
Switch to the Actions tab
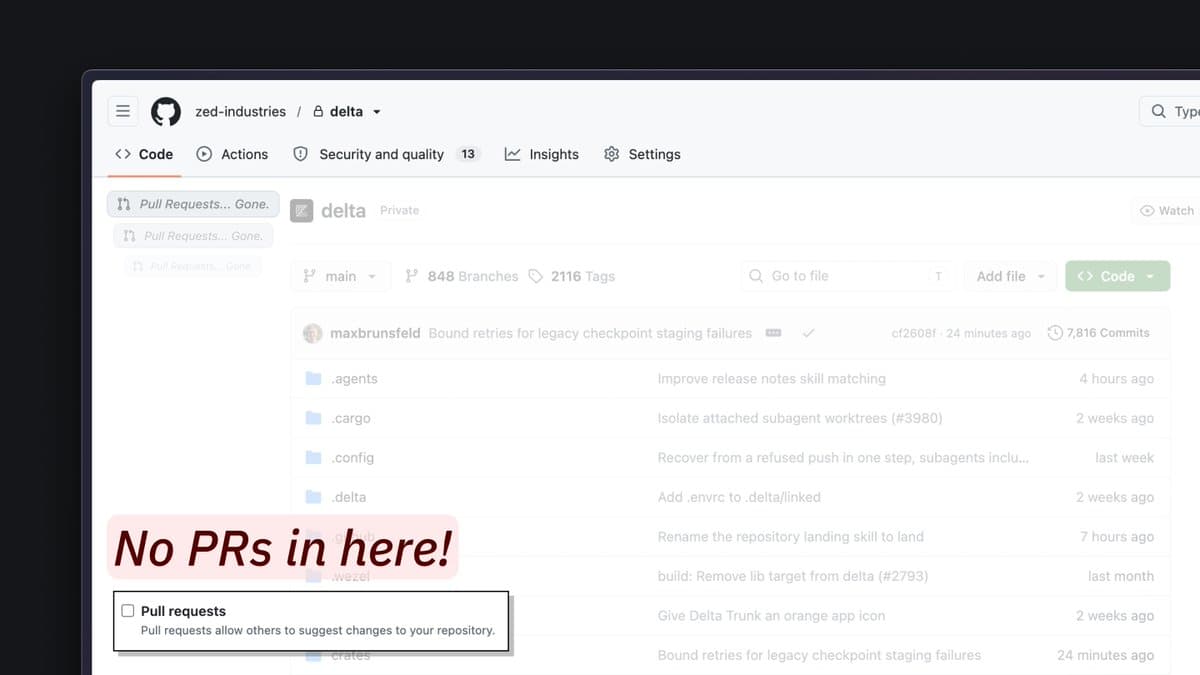pos(232,154)
